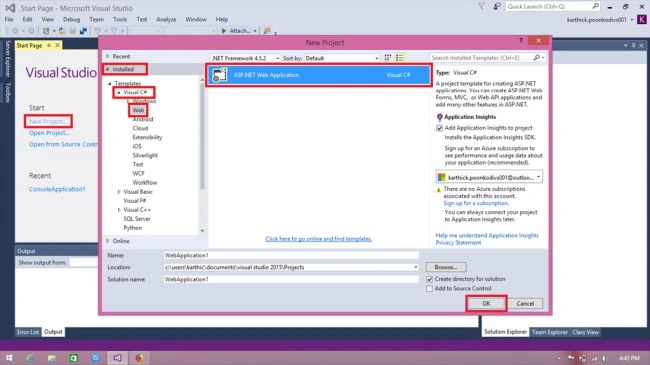Viewport: 650px width, 365px height.
Task: Collapse the Installed section
Action: tap(108, 69)
